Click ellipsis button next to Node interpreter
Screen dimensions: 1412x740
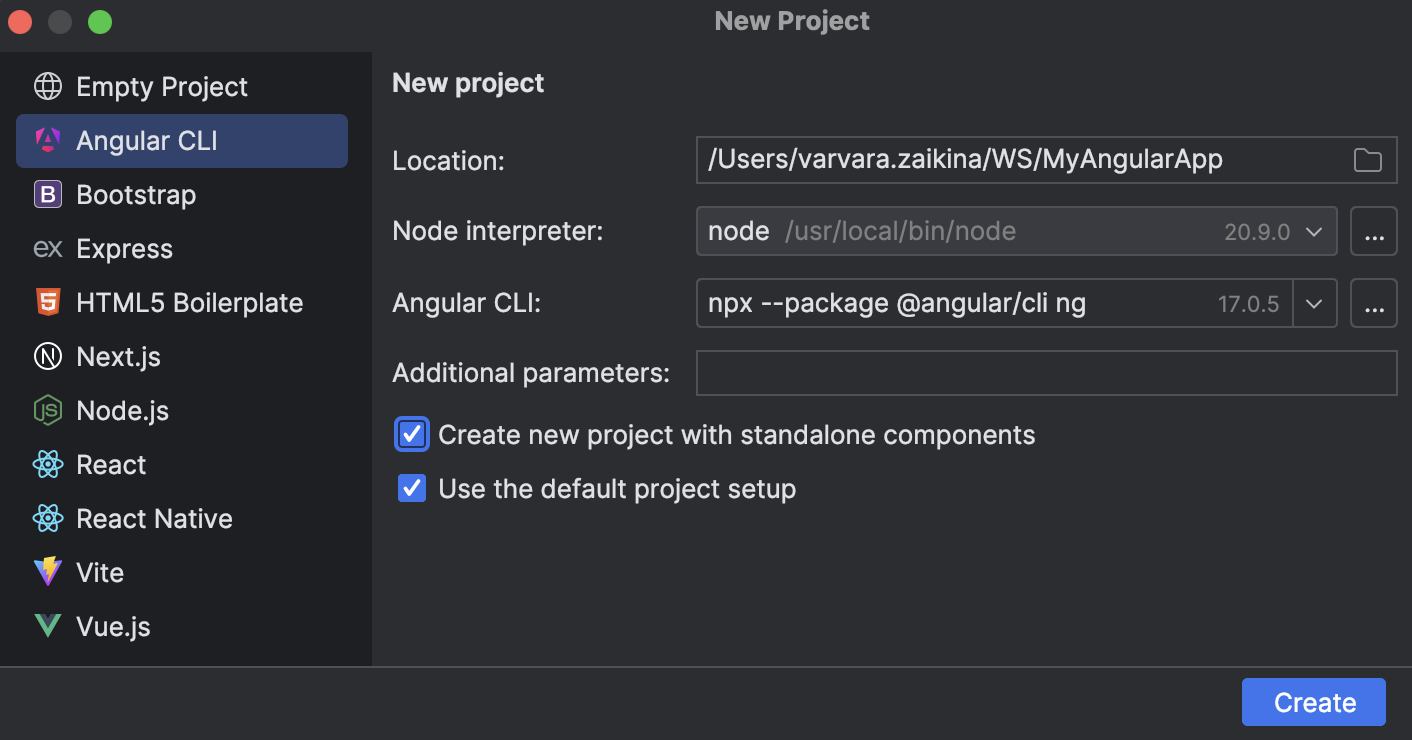click(x=1373, y=232)
